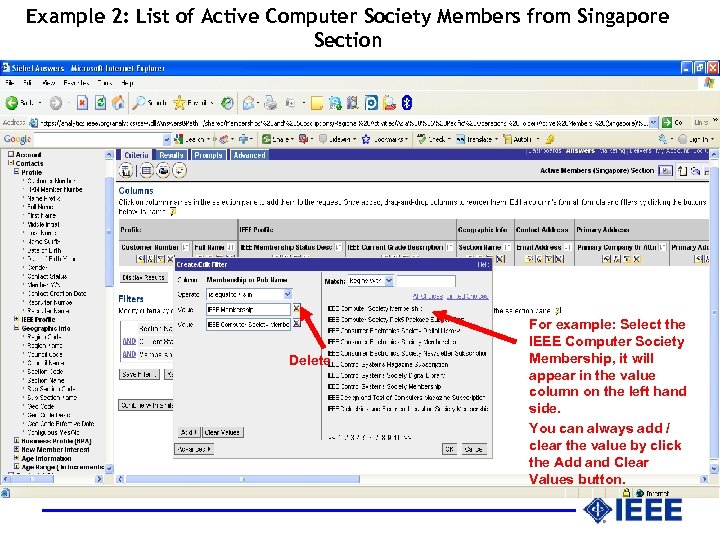The height and width of the screenshot is (540, 720).
Task: Open the Favorites star button
Action: coord(179,103)
